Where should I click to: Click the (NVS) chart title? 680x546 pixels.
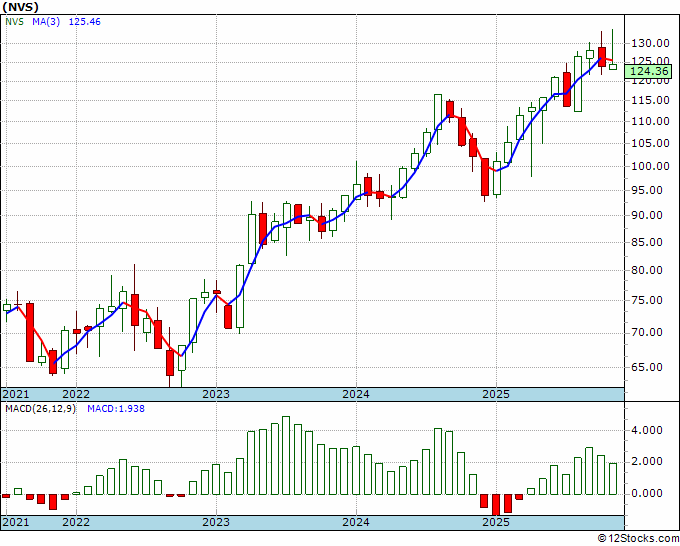(20, 7)
